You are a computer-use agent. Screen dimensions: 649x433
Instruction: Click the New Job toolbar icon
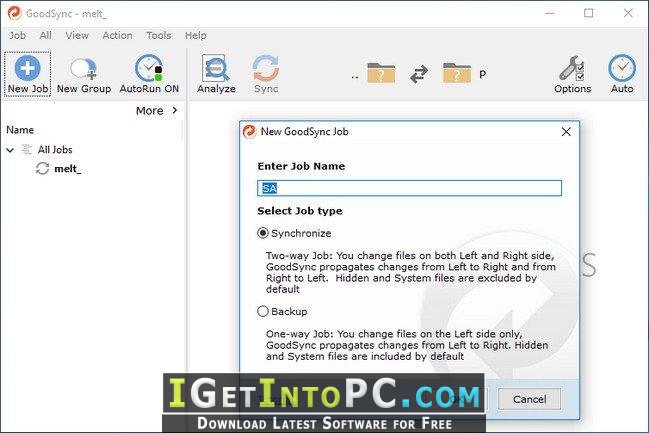point(29,69)
